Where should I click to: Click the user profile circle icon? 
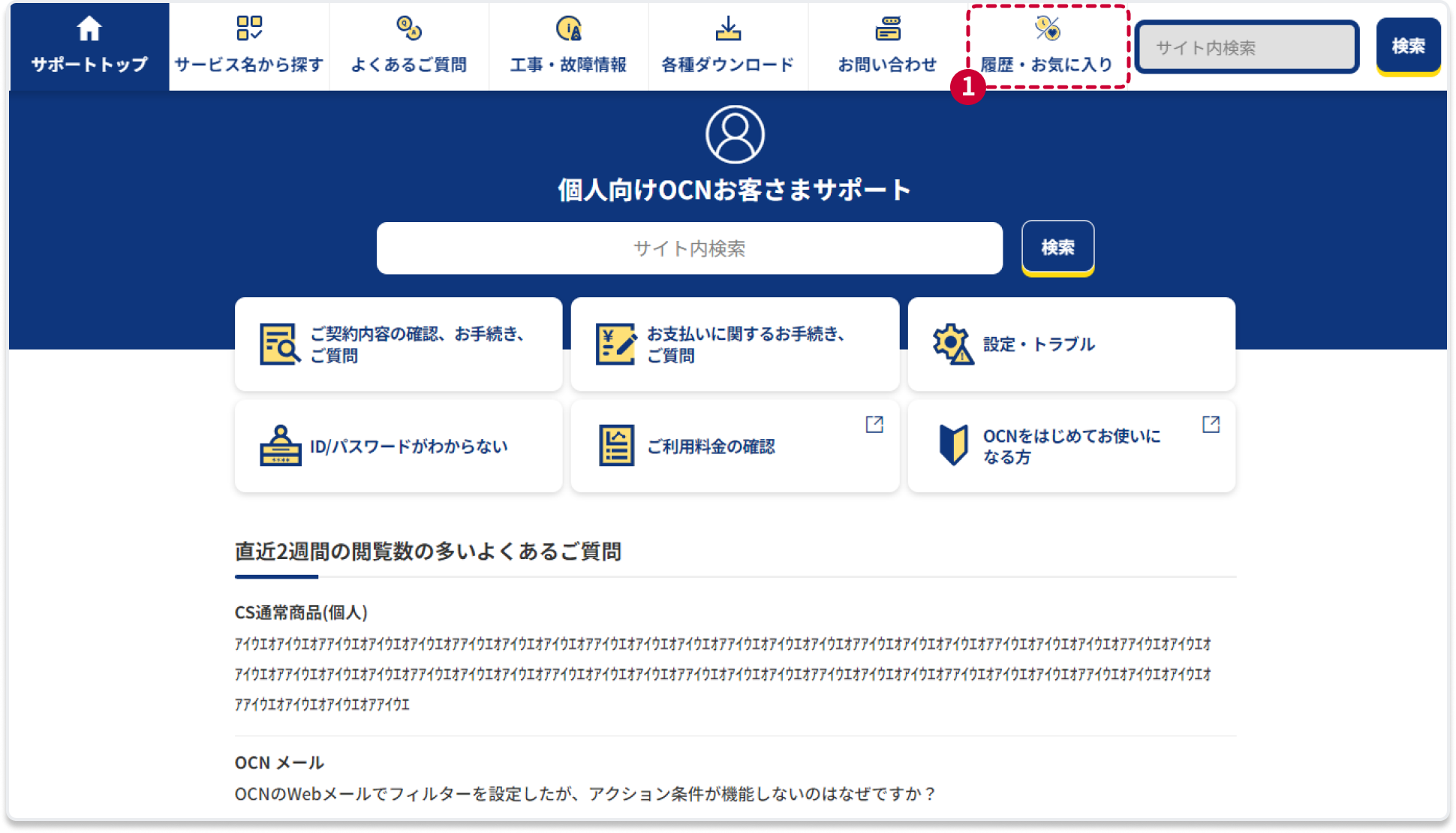(735, 134)
